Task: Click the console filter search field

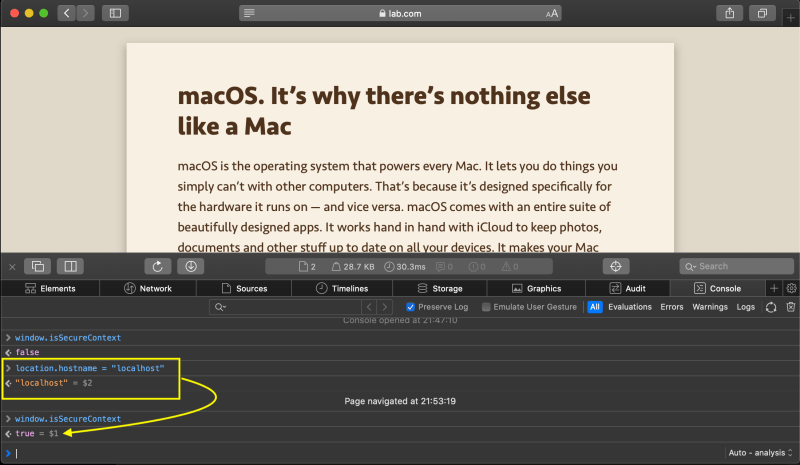Action: pos(285,307)
